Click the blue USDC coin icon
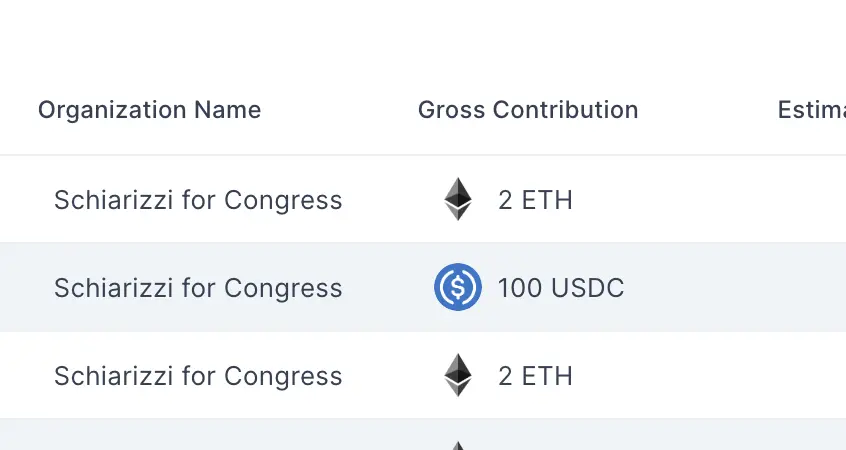Screen dimensions: 846x450 458,288
